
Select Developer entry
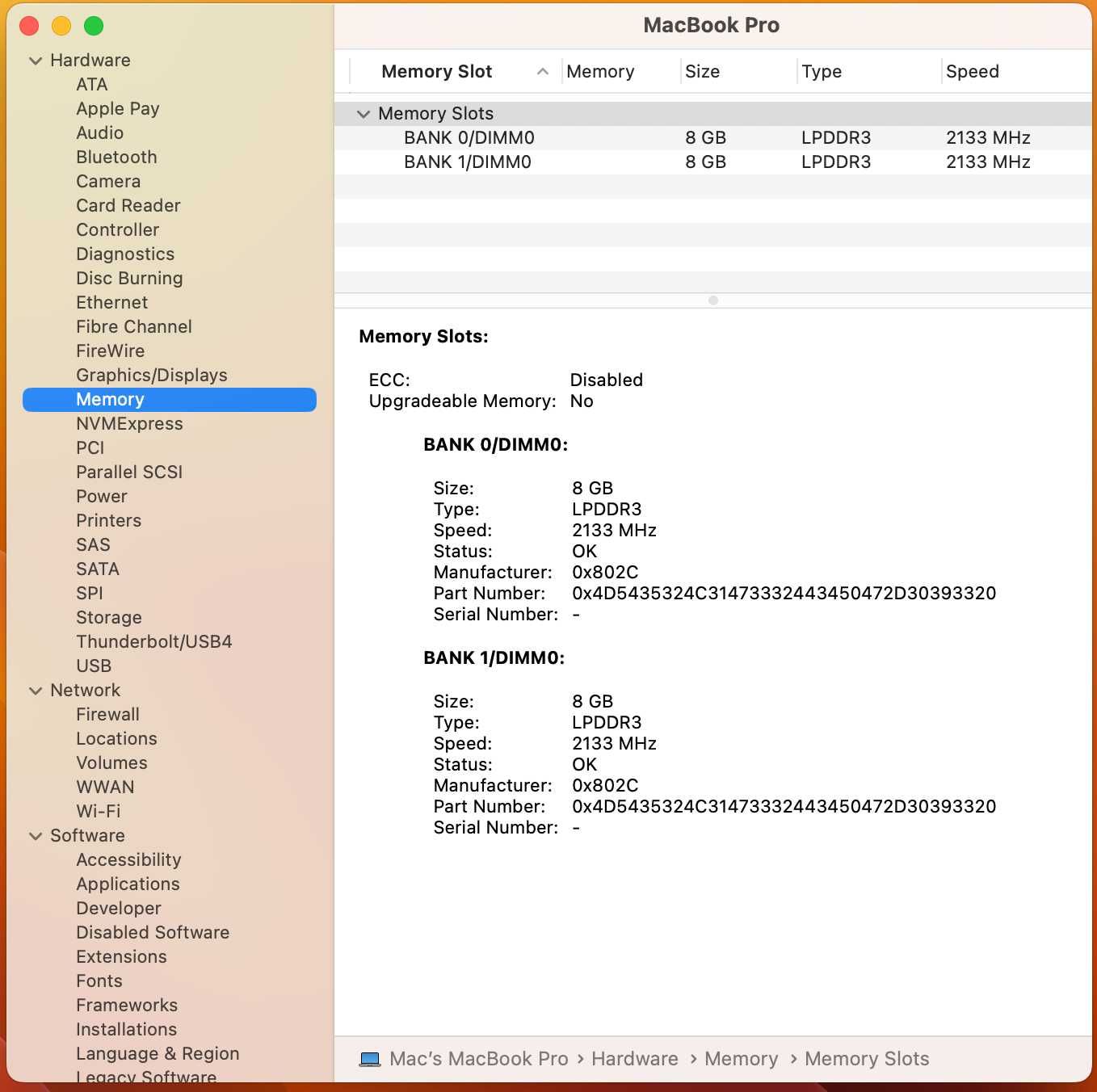click(x=119, y=909)
